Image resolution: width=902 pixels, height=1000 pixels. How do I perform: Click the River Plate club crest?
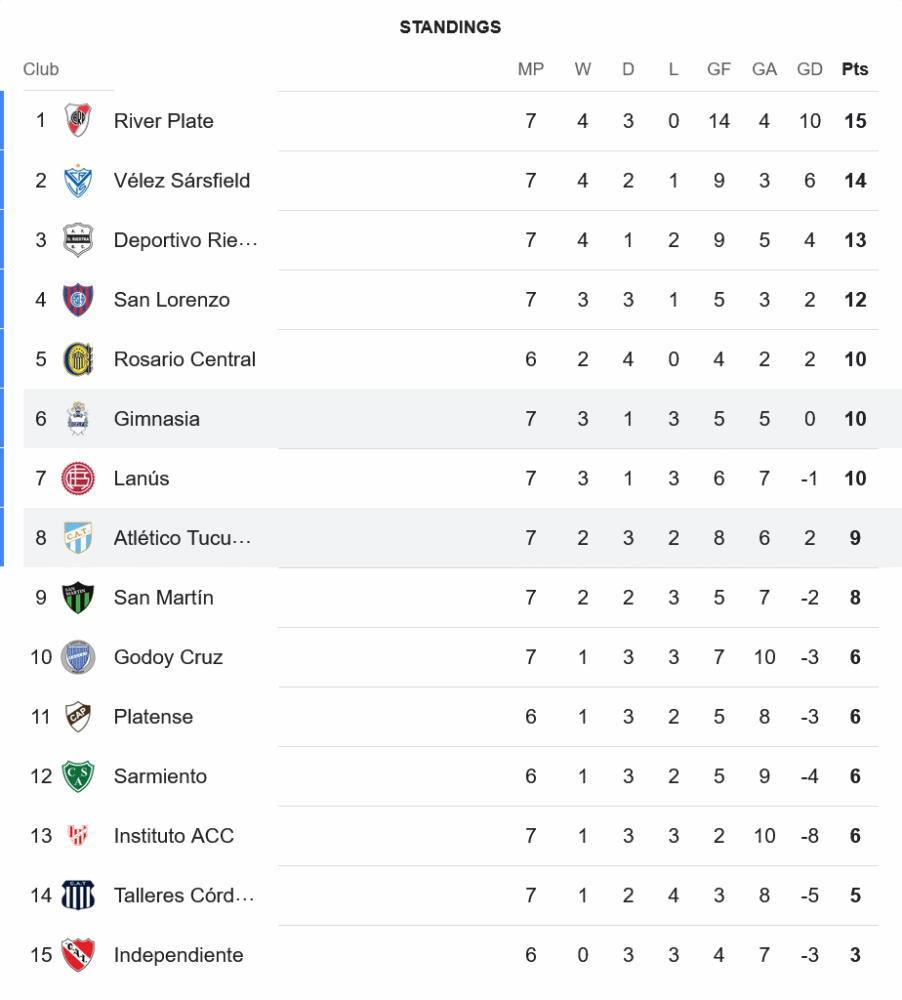tap(78, 121)
